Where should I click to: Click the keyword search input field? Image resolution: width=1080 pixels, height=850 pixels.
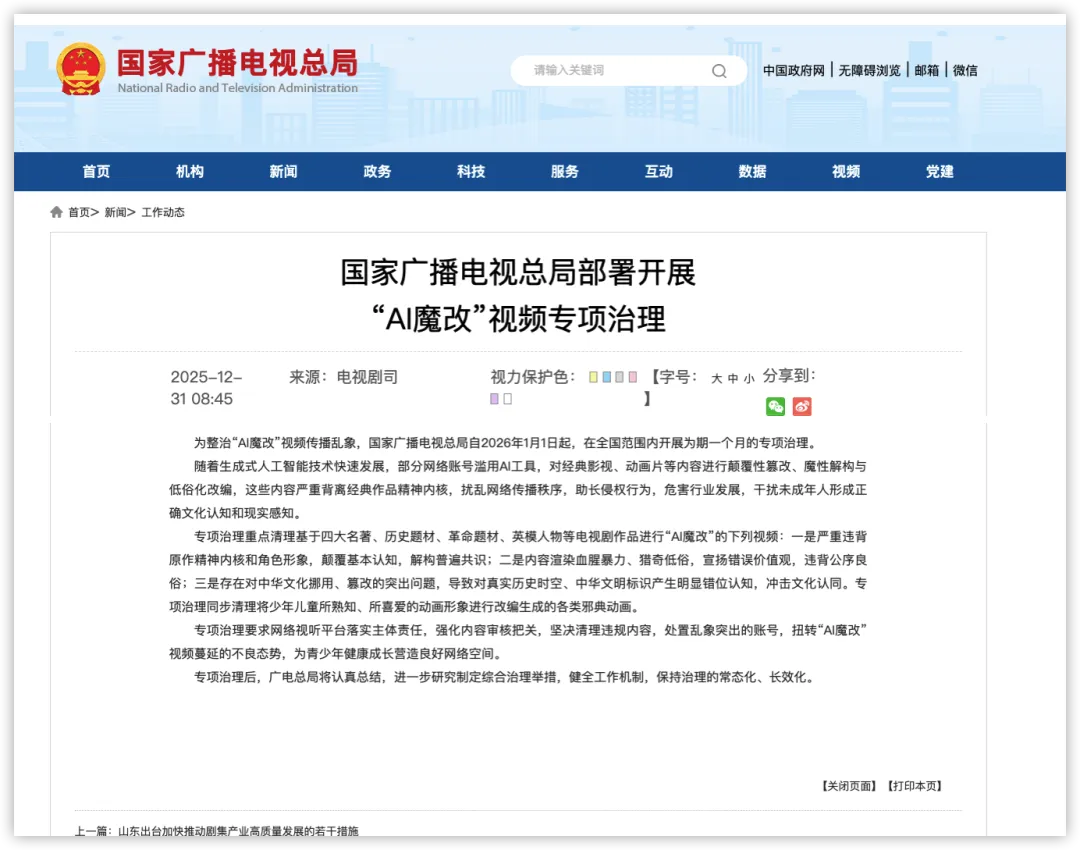628,71
